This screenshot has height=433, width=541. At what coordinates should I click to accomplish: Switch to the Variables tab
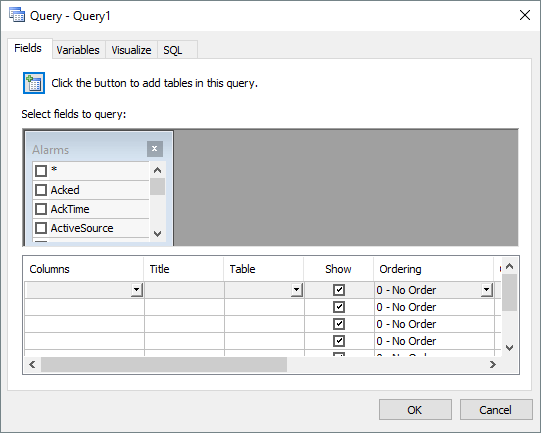[78, 50]
